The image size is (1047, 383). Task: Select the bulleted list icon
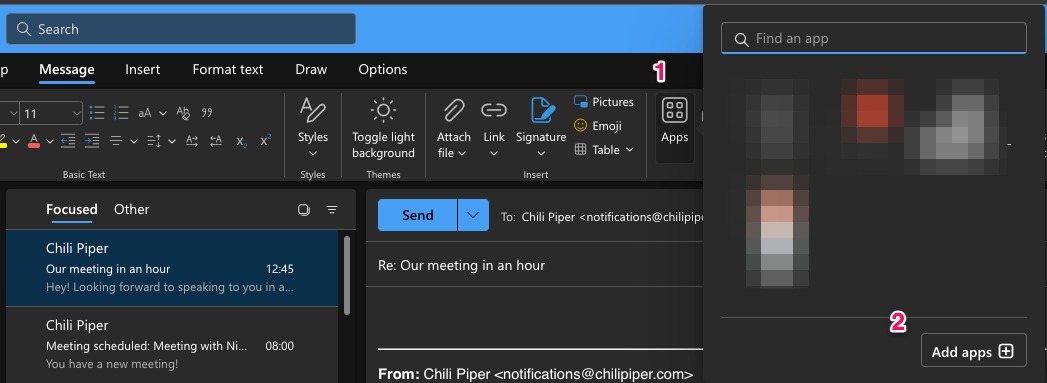click(97, 113)
